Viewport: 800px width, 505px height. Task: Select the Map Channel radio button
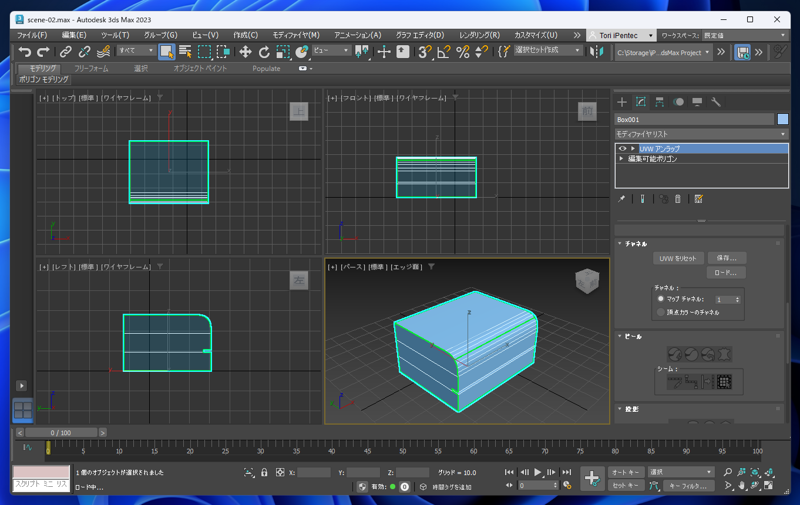[661, 299]
